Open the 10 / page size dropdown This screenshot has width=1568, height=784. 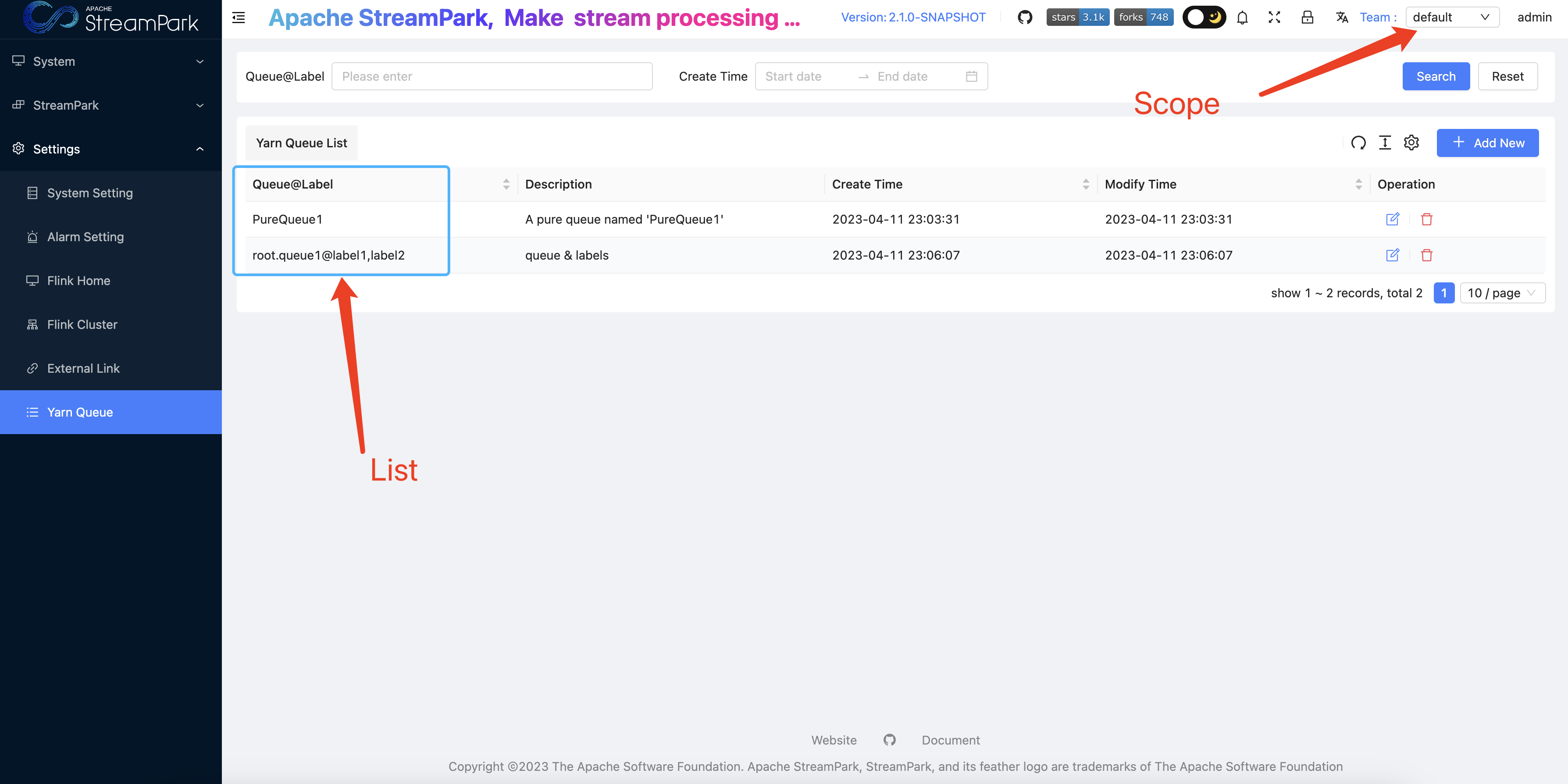point(1502,293)
